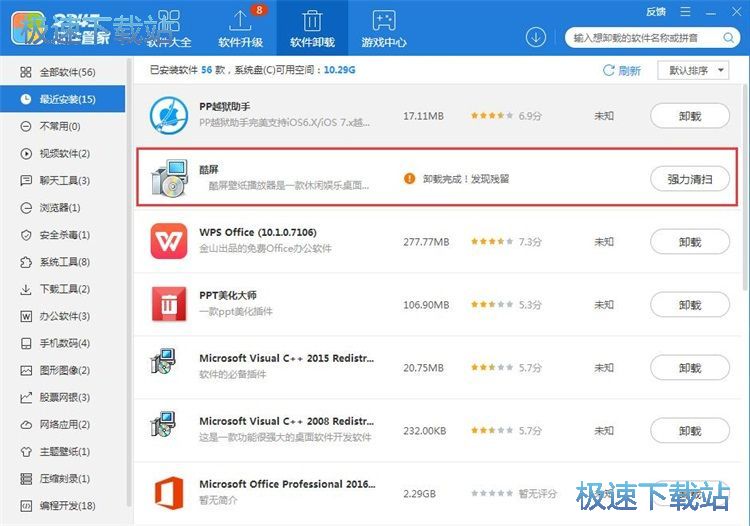This screenshot has height=526, width=750.
Task: Select 网络应用(2) category
Action: point(63,425)
